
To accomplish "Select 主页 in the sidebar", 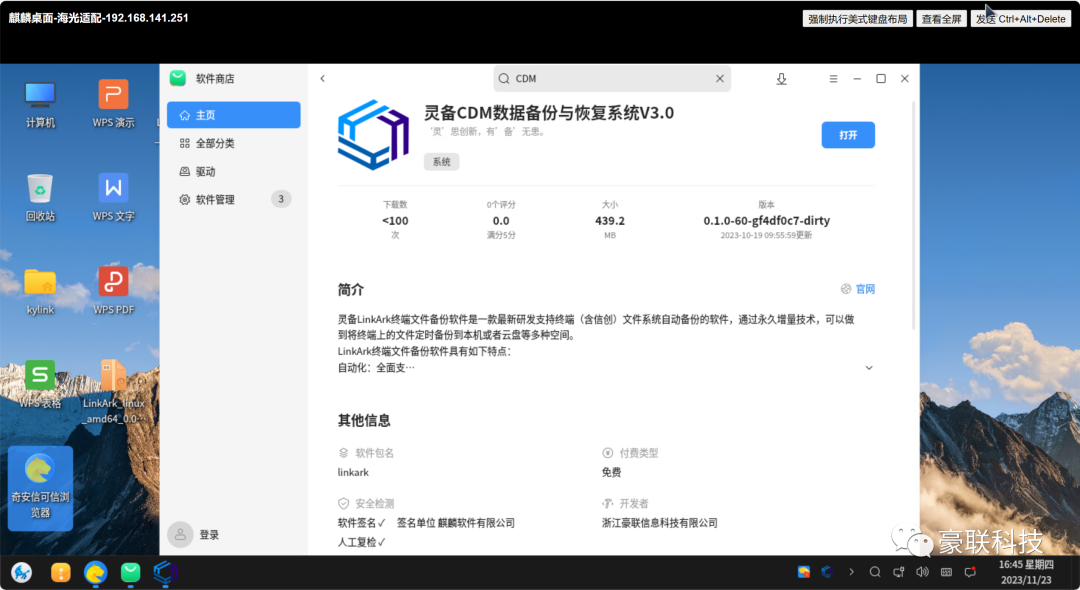I will click(x=233, y=115).
